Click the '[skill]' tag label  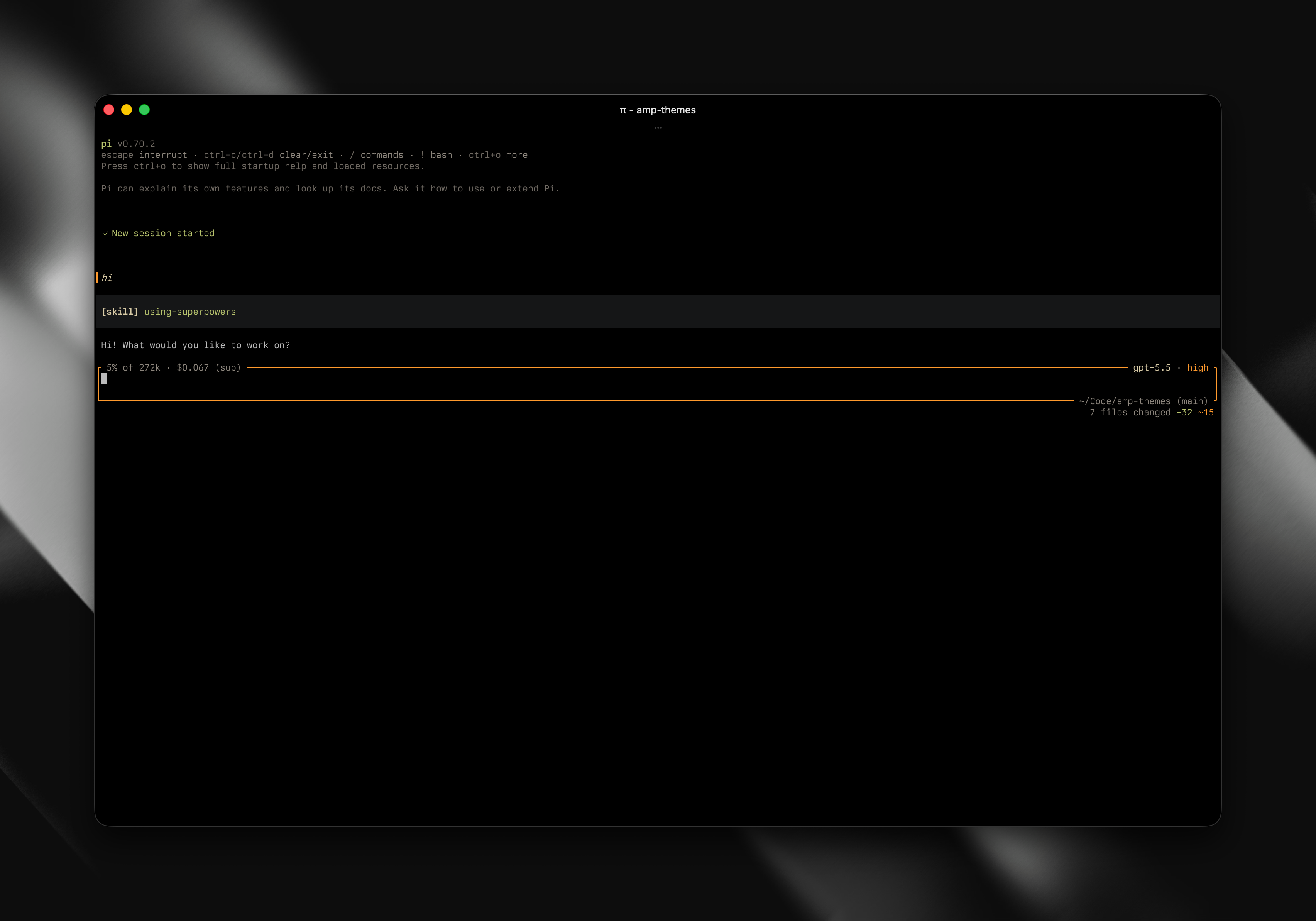point(120,312)
